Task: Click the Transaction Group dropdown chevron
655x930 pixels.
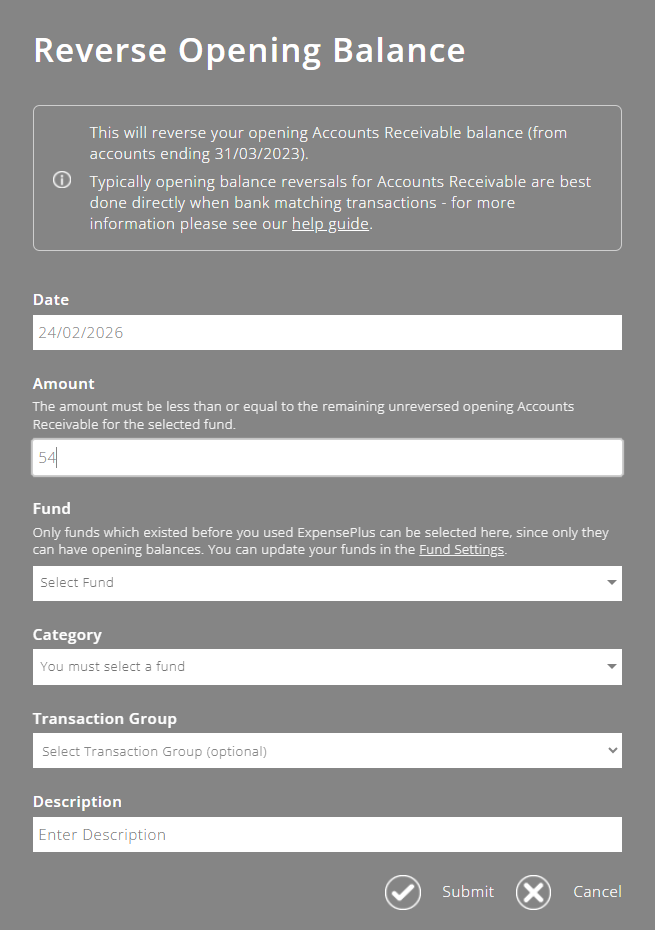Action: pos(610,750)
